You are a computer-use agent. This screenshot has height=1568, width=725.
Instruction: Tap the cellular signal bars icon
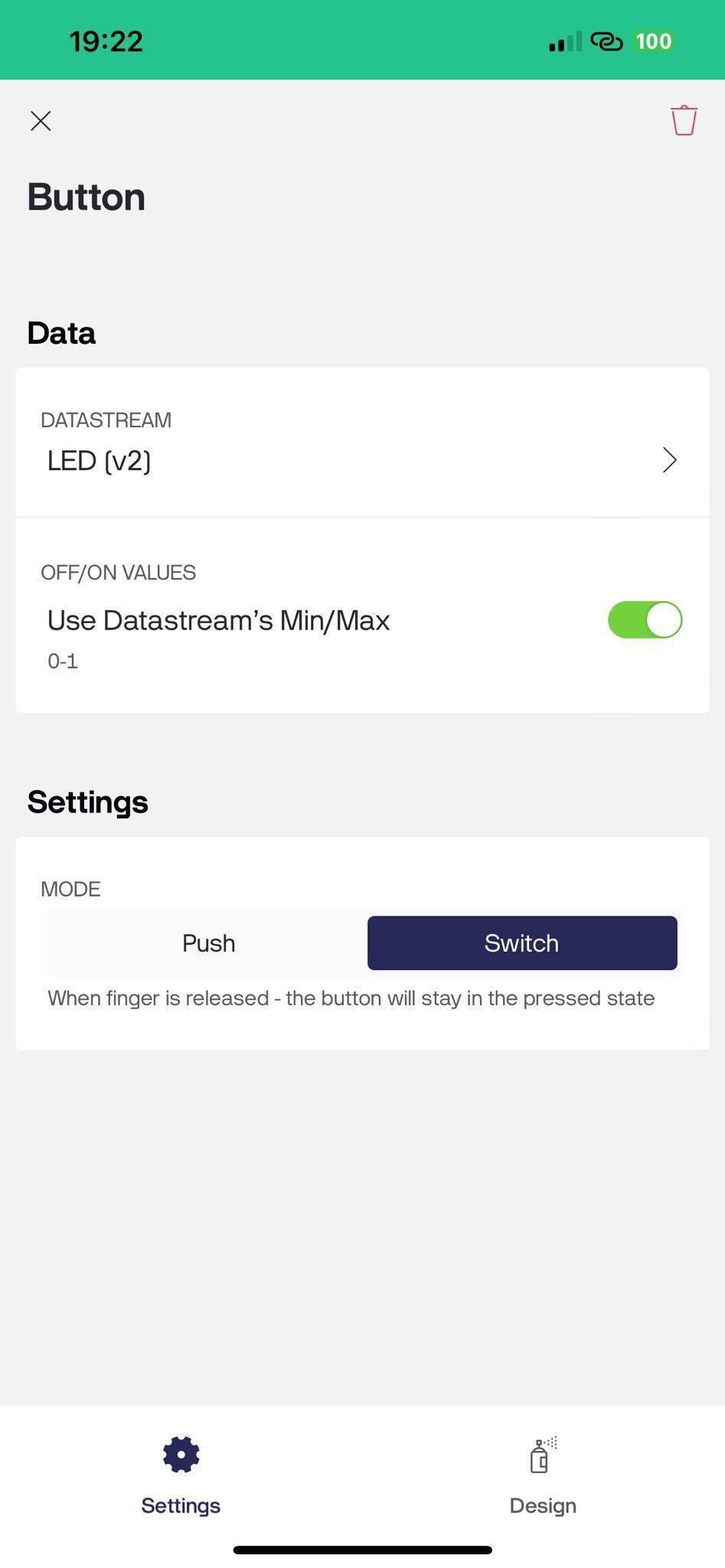click(565, 42)
